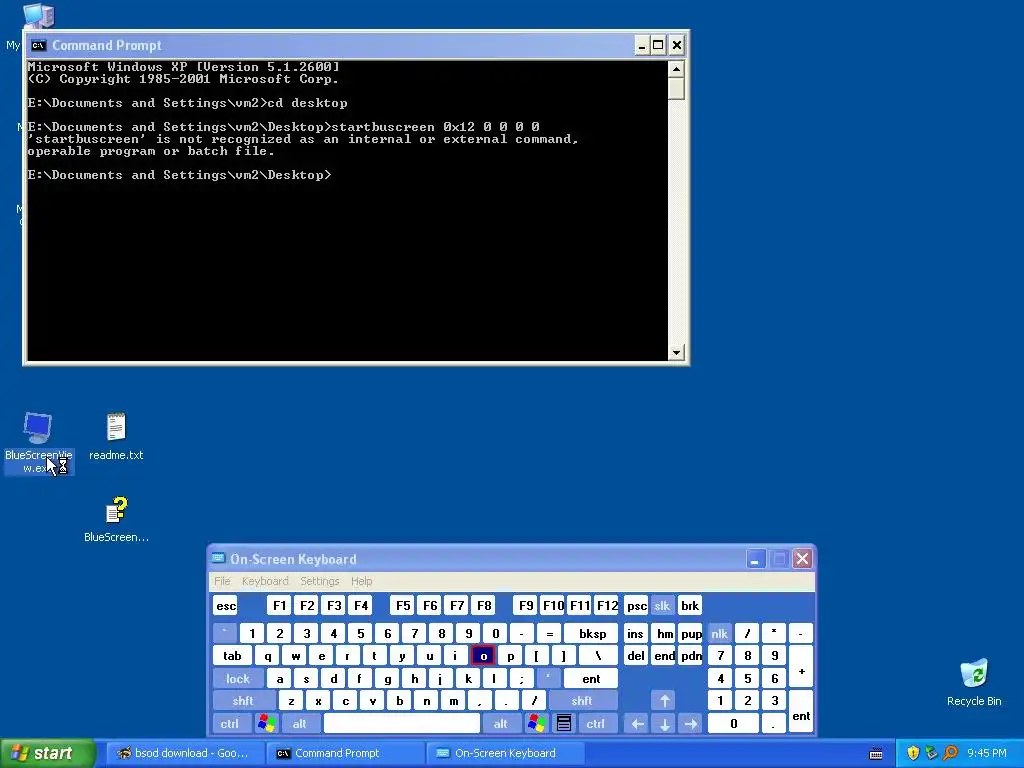Open My Computer icon at top-left
The width and height of the screenshot is (1024, 768).
tap(38, 15)
